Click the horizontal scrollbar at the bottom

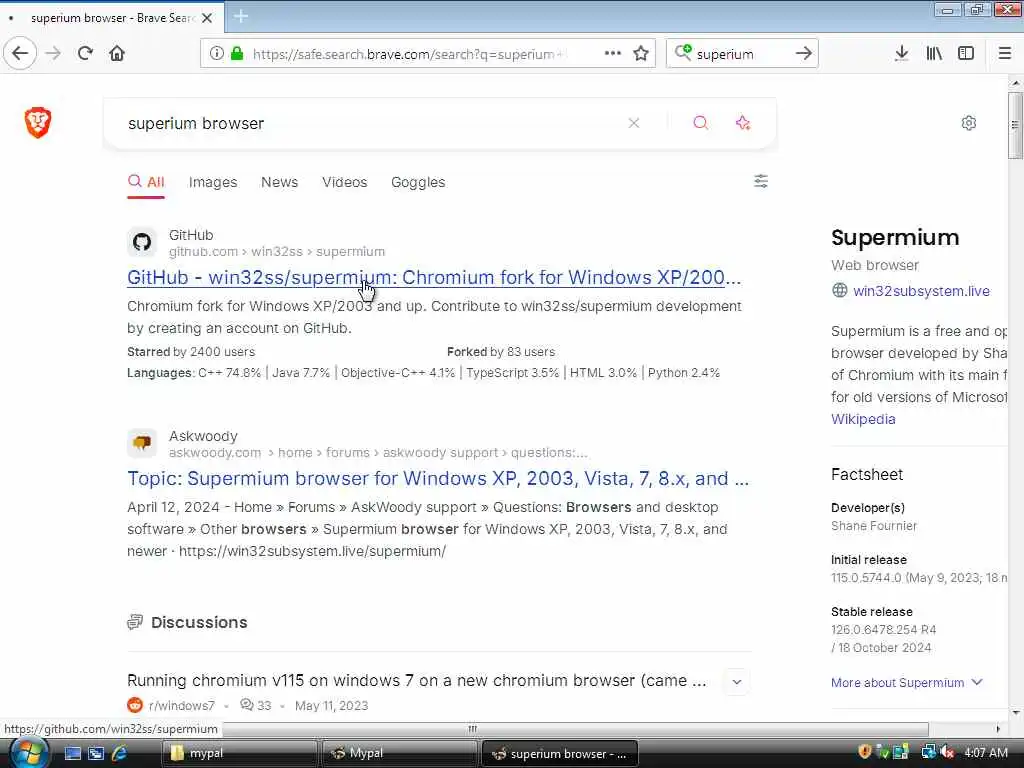(x=472, y=728)
